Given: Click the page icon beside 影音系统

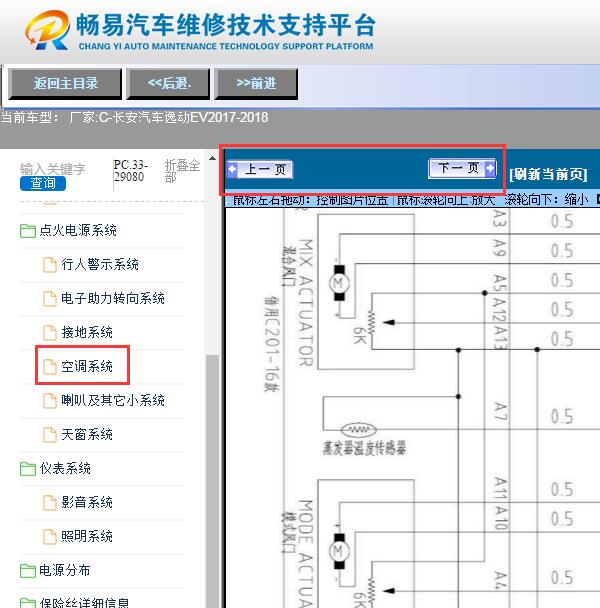Looking at the screenshot, I should click(x=50, y=503).
